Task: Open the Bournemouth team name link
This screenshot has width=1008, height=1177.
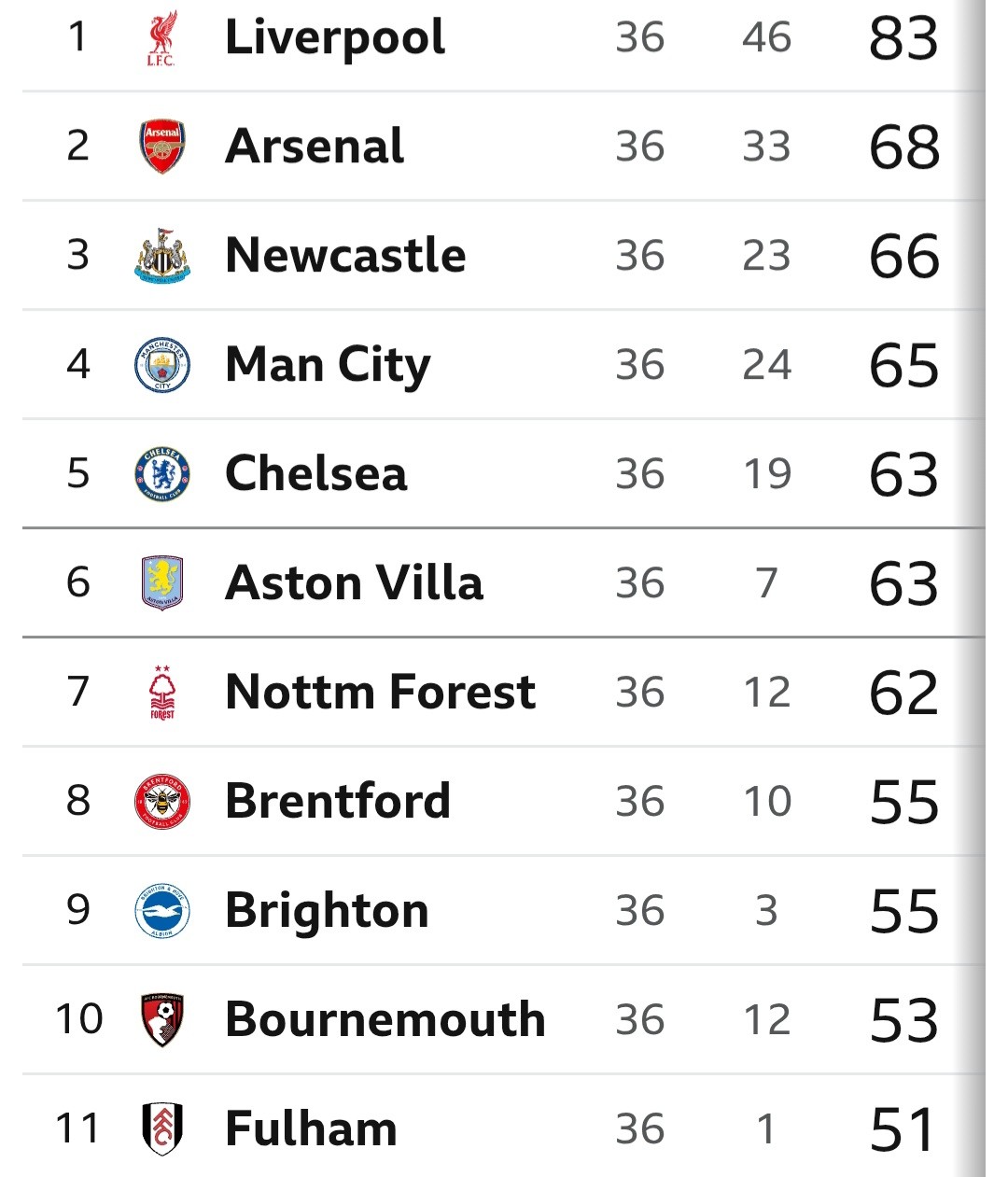Action: (385, 1020)
